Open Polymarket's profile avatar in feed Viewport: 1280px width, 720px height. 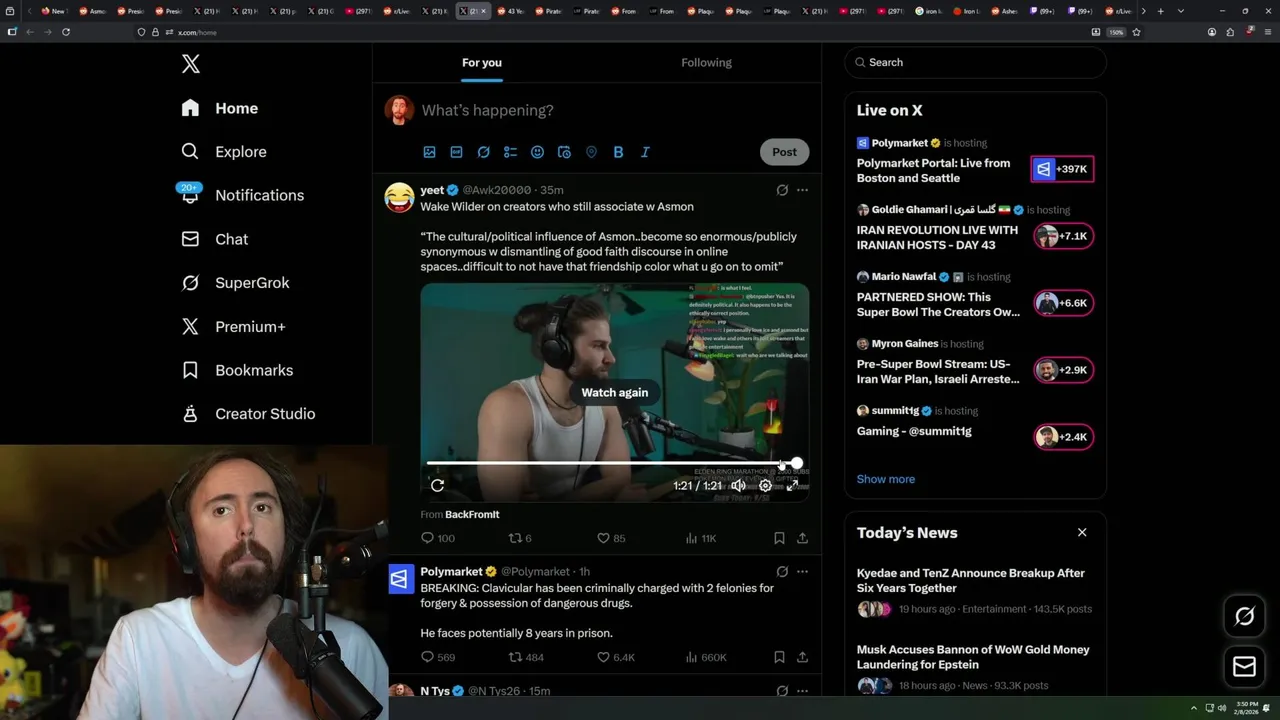[x=400, y=579]
